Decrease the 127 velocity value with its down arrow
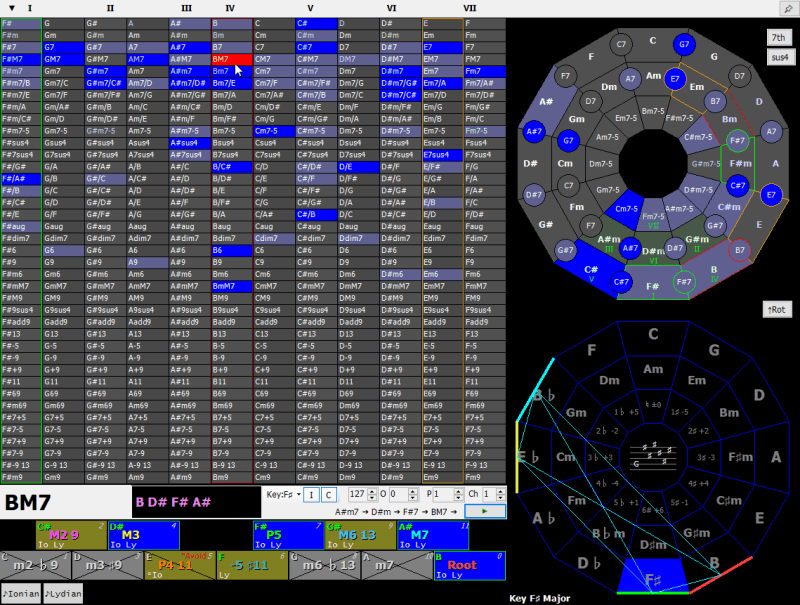This screenshot has height=605, width=800. 372,498
